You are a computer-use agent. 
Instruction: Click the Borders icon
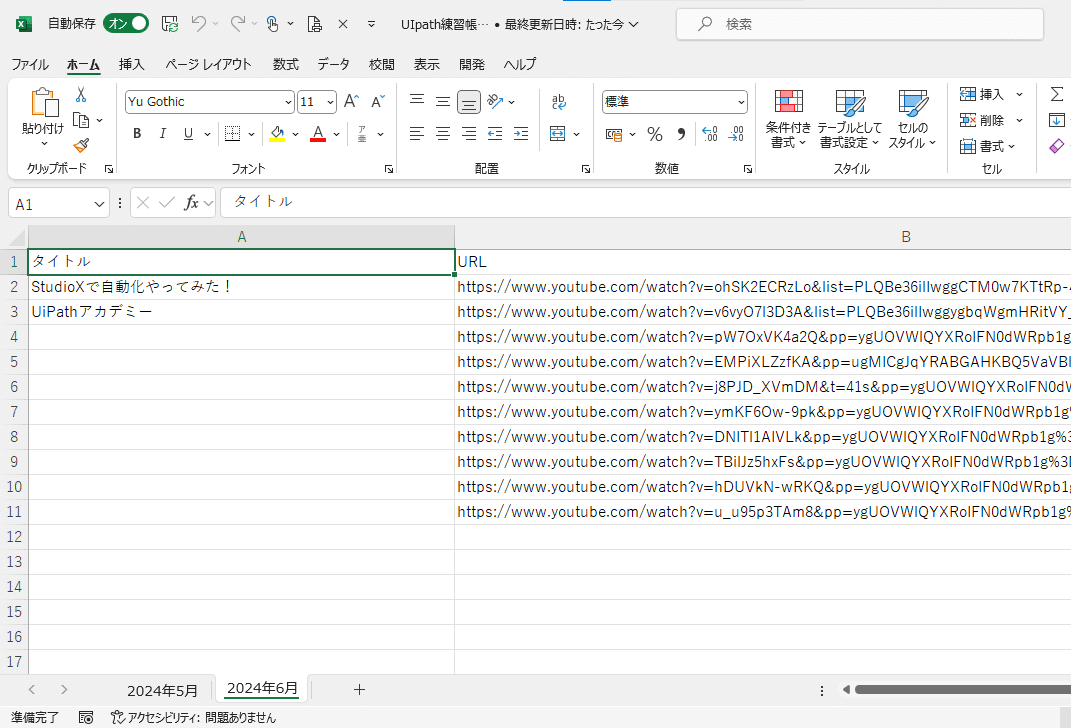click(x=232, y=134)
